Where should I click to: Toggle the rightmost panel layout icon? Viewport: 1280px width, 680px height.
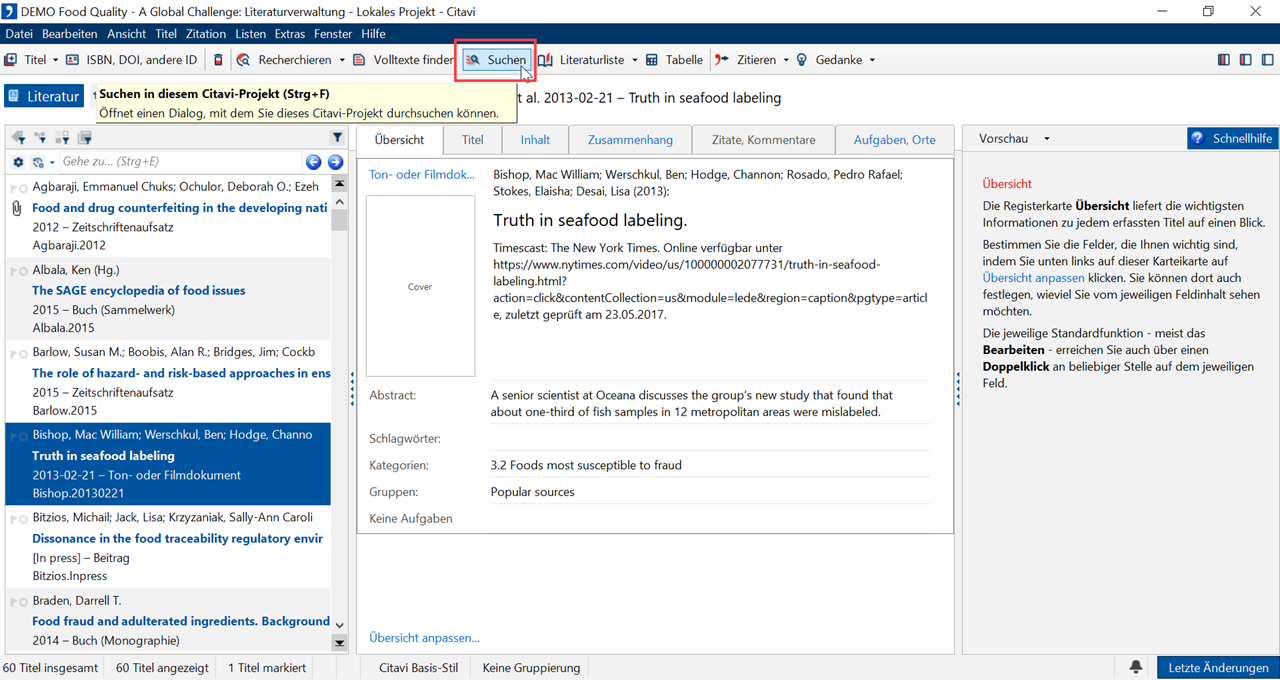[1267, 60]
